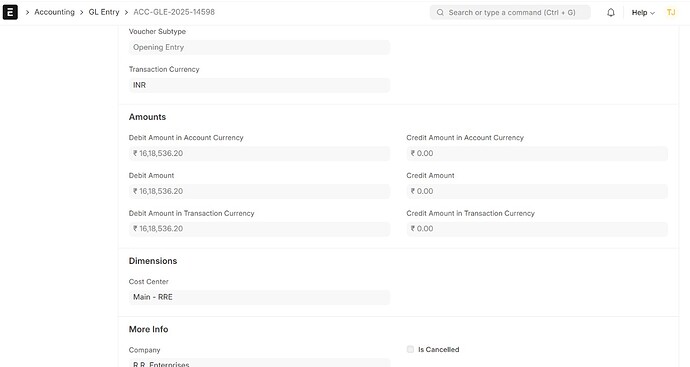The height and width of the screenshot is (367, 690).
Task: Select the Cost Center Main - RRE field
Action: pos(259,297)
